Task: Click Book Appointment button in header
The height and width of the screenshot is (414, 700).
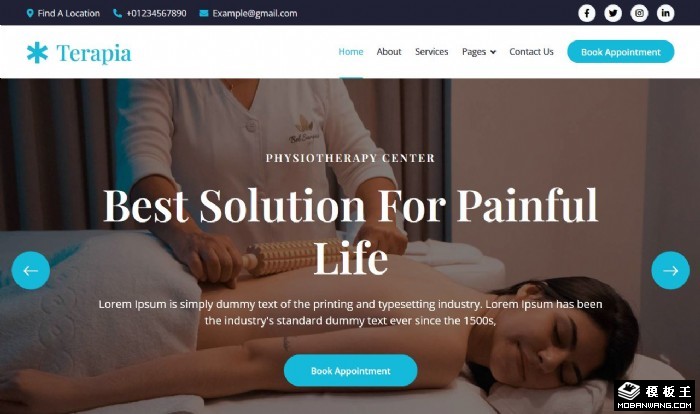Action: tap(621, 52)
